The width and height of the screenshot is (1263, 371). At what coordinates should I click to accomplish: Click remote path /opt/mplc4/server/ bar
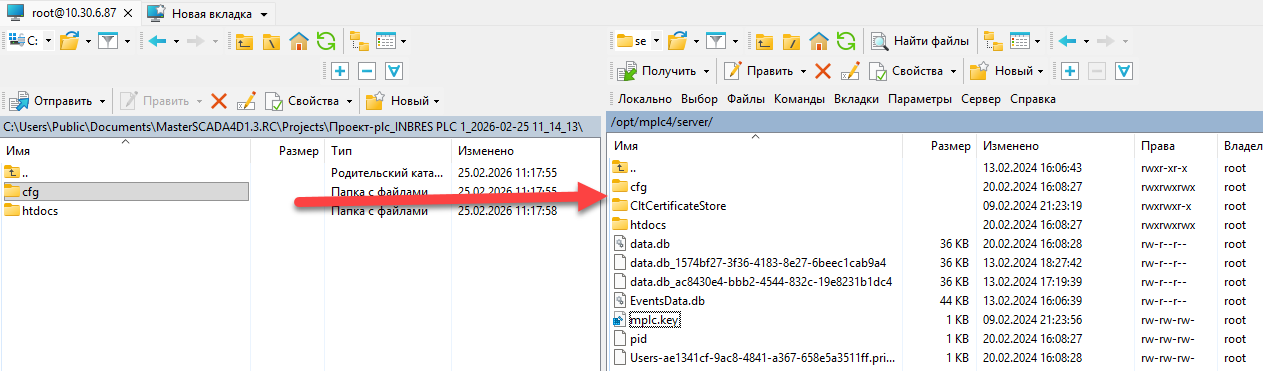click(x=935, y=122)
